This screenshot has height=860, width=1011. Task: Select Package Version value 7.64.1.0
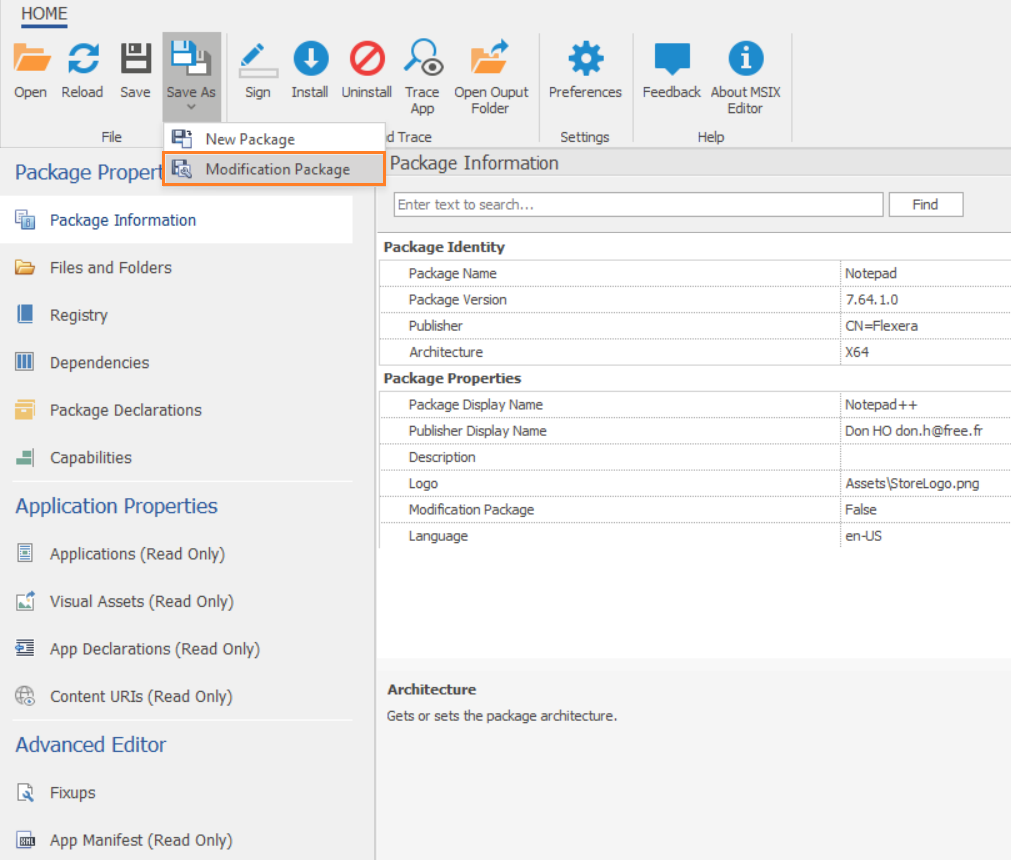(872, 300)
